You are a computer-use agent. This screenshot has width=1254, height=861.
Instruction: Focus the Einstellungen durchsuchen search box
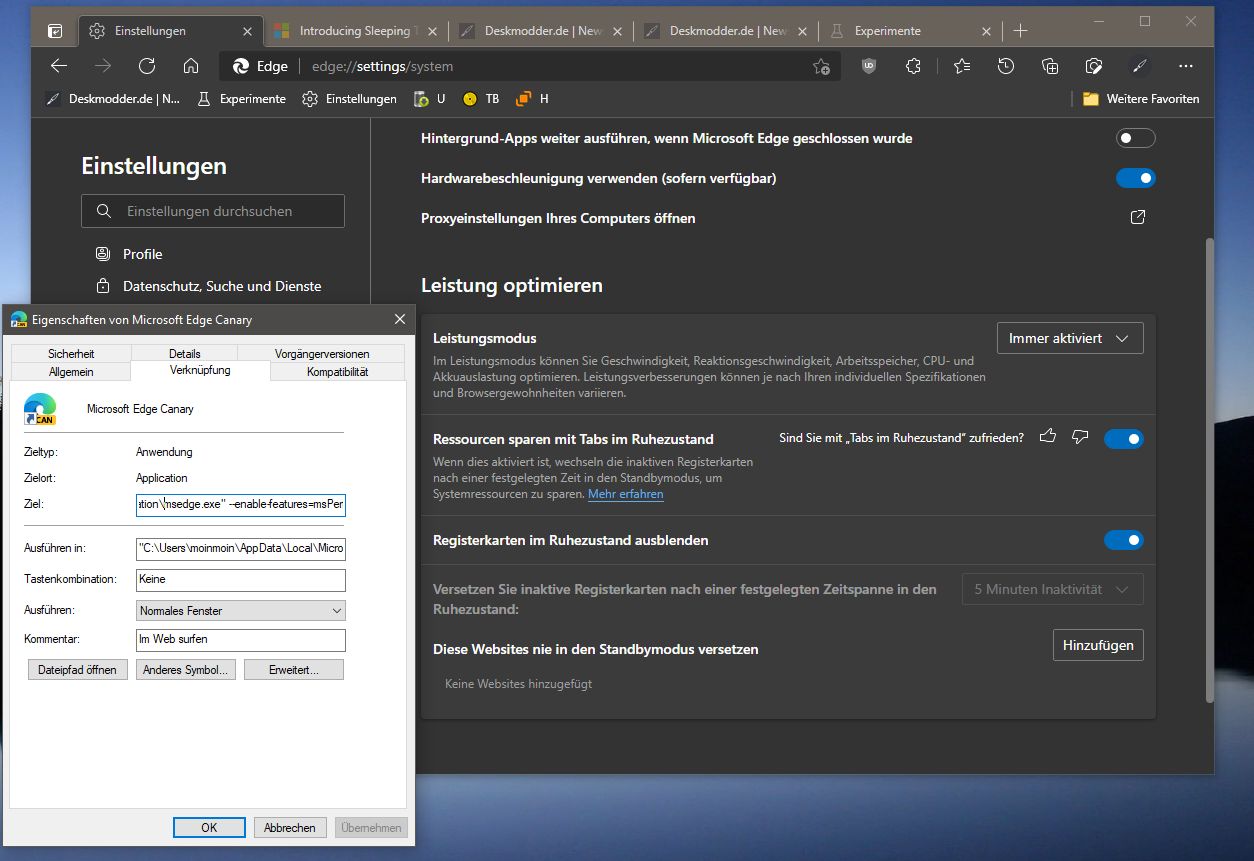click(x=213, y=211)
